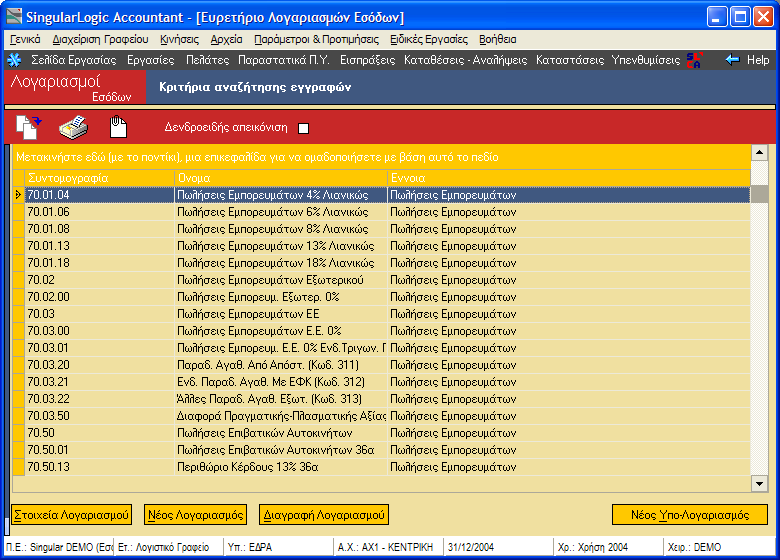Image resolution: width=780 pixels, height=560 pixels.
Task: Click the Στοιχεία Λογαριασμού button
Action: pos(72,515)
